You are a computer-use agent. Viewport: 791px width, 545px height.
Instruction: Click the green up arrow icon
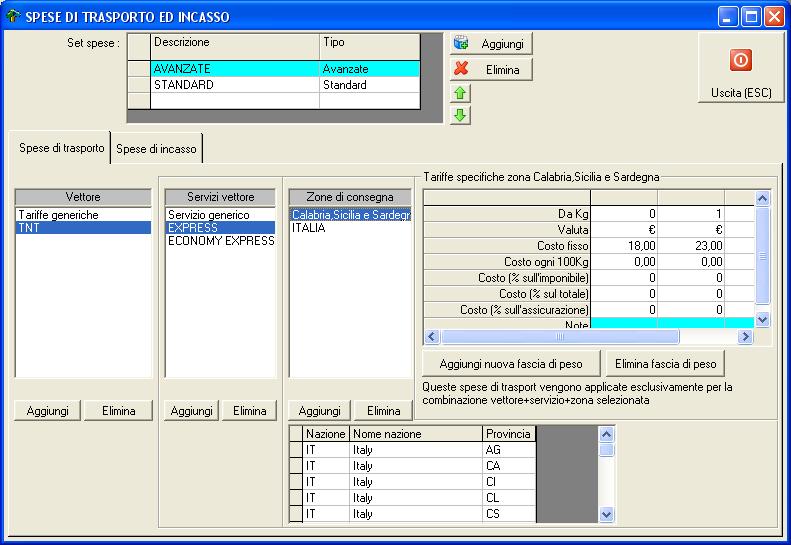(x=460, y=93)
